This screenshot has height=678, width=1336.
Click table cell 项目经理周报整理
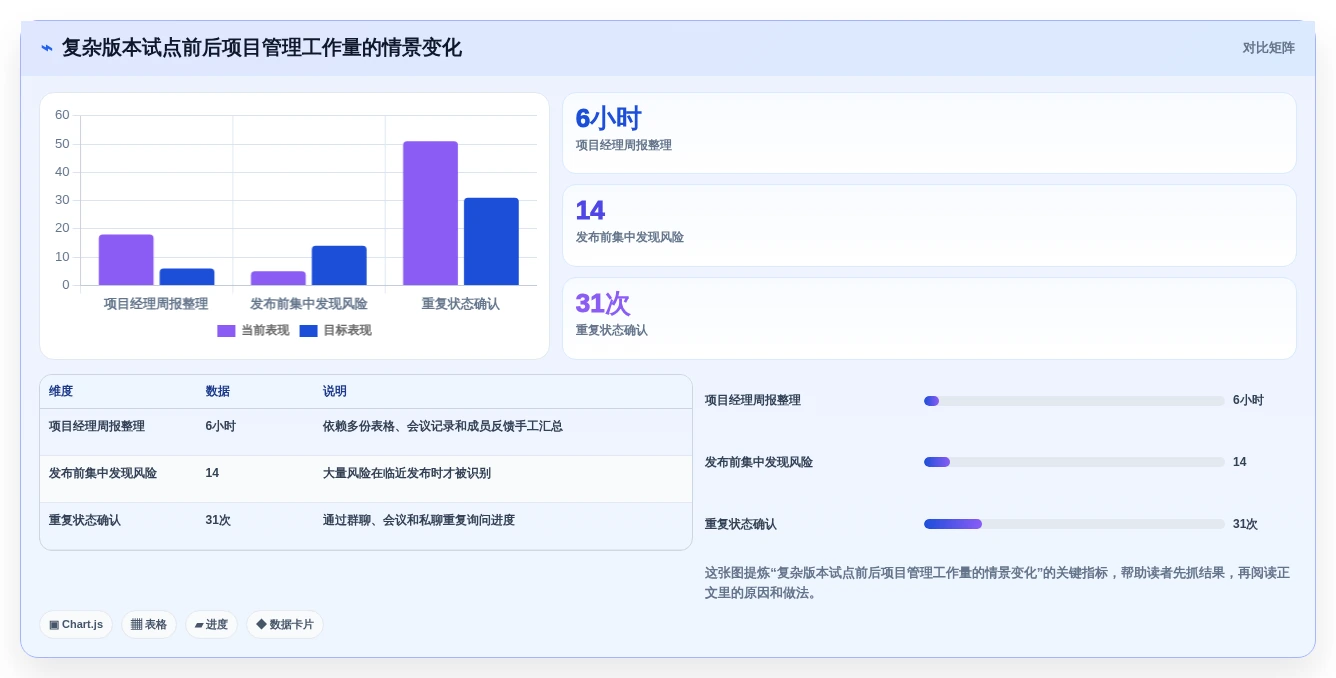point(97,426)
